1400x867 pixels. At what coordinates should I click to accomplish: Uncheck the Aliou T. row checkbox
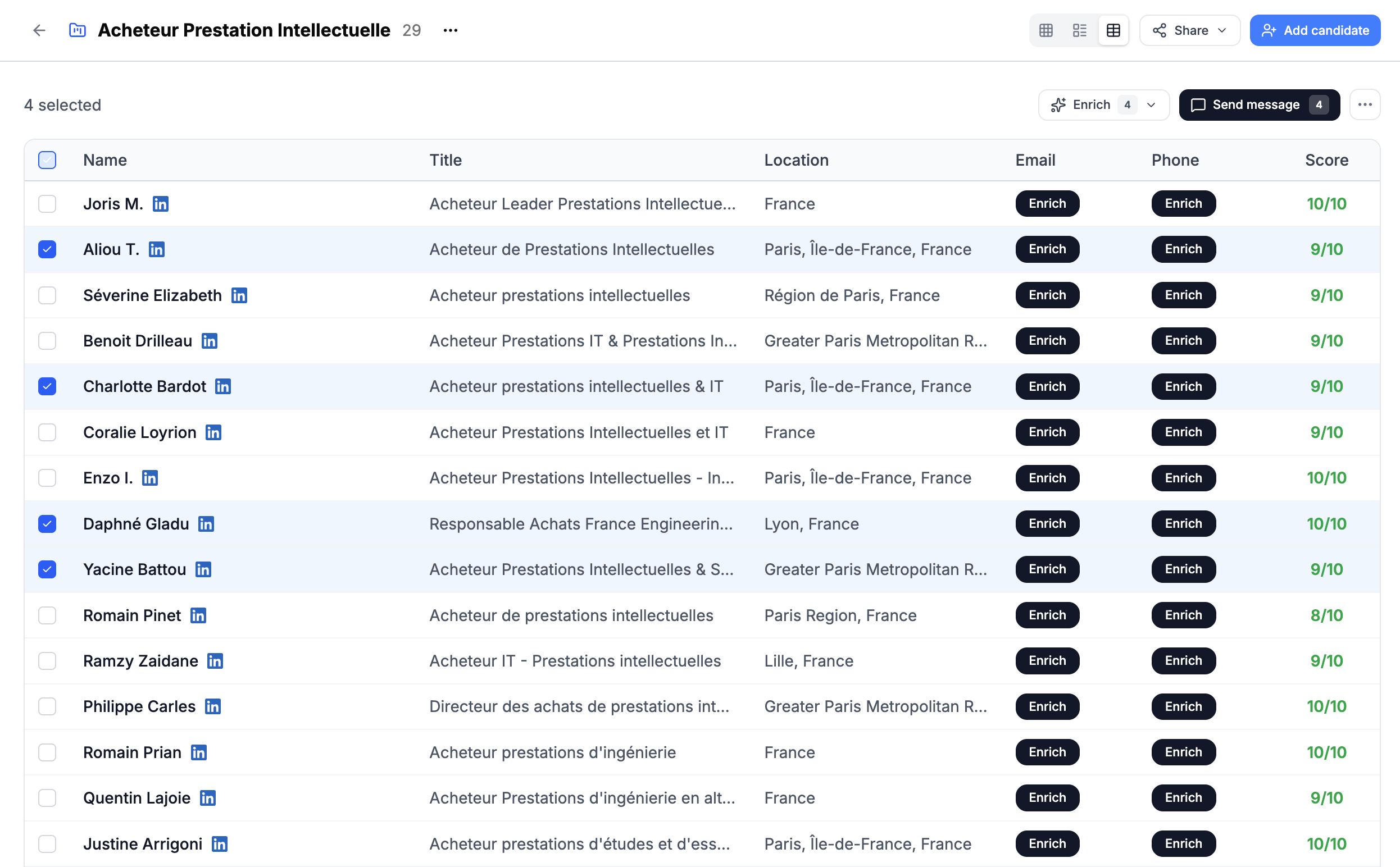47,249
